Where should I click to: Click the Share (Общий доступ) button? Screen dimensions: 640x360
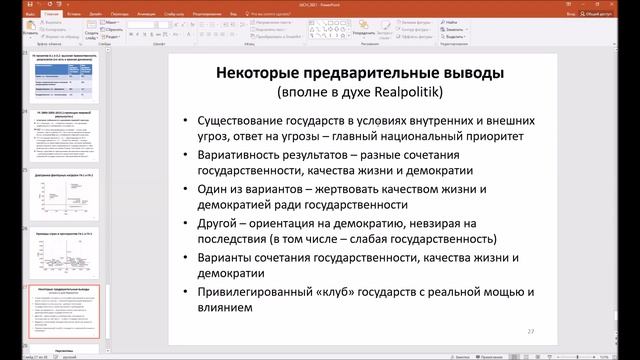596,14
